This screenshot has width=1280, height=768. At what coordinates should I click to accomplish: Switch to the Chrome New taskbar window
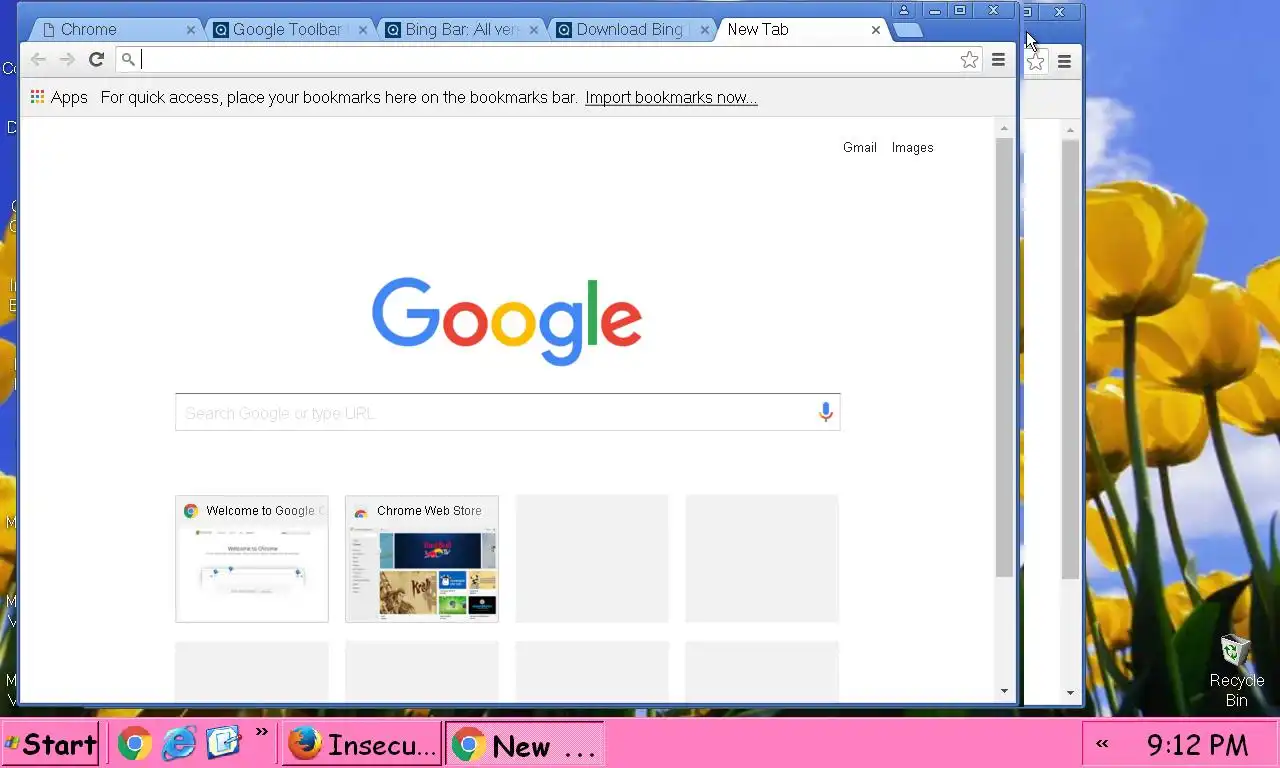click(x=525, y=744)
